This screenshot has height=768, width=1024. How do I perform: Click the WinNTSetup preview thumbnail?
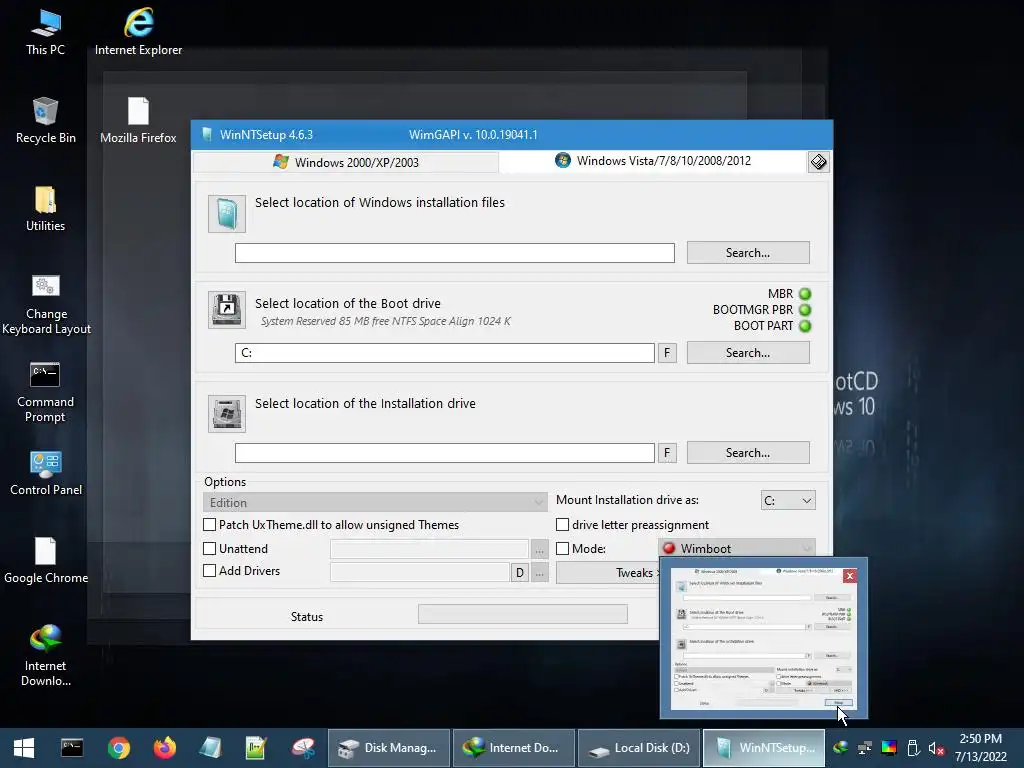pyautogui.click(x=763, y=639)
